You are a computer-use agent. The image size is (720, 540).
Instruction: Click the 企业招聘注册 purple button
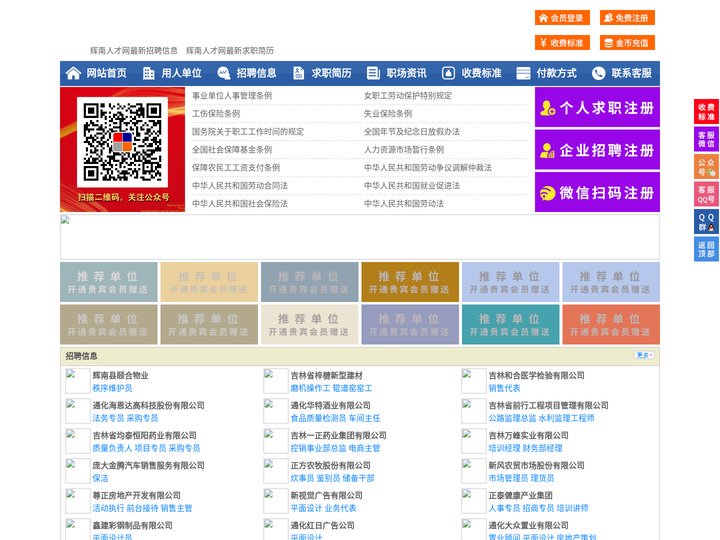coord(597,150)
